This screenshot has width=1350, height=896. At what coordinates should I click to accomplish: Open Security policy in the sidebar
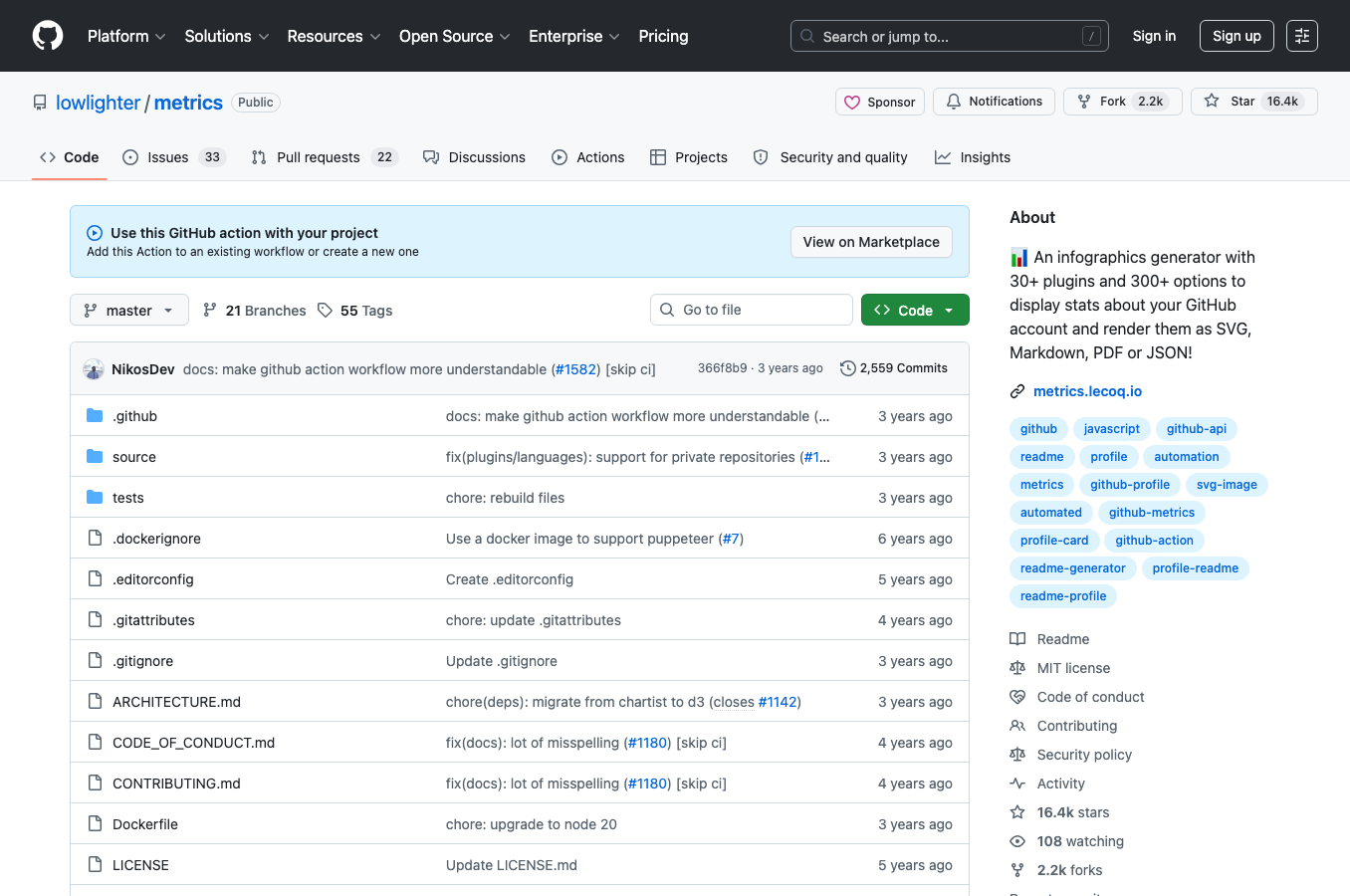click(1070, 755)
